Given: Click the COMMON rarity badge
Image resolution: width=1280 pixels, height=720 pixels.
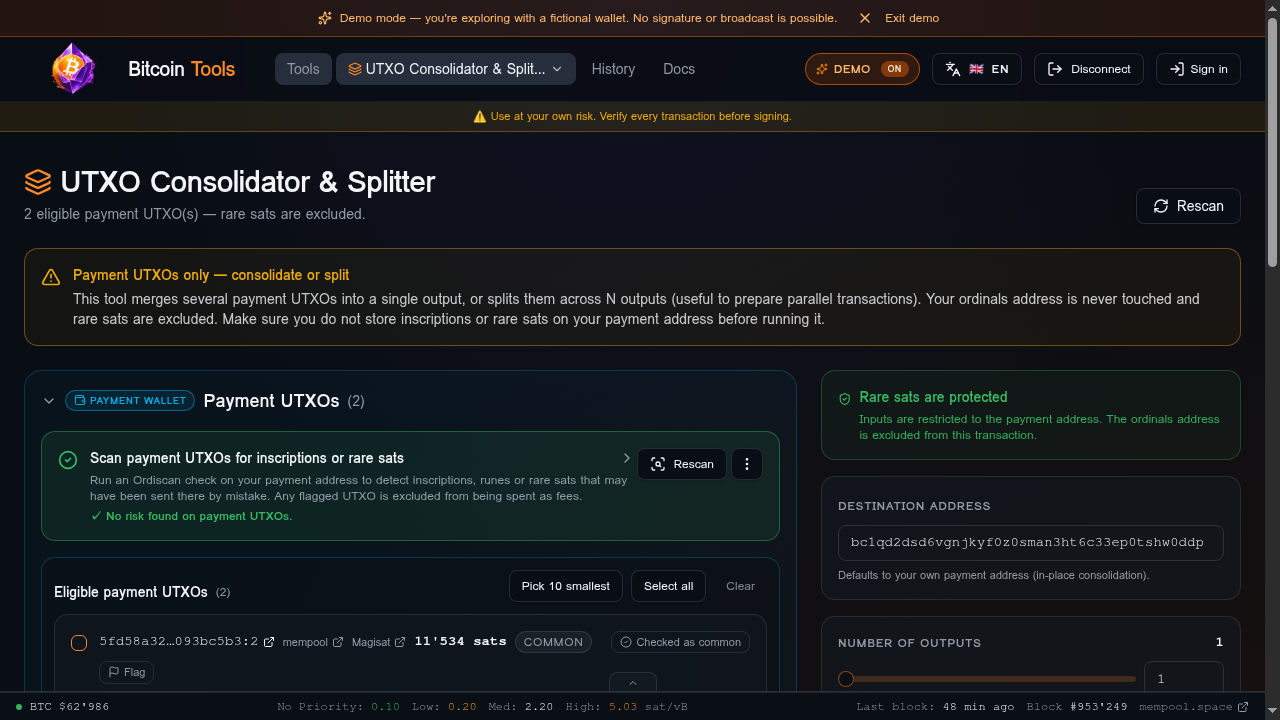Looking at the screenshot, I should click(553, 642).
